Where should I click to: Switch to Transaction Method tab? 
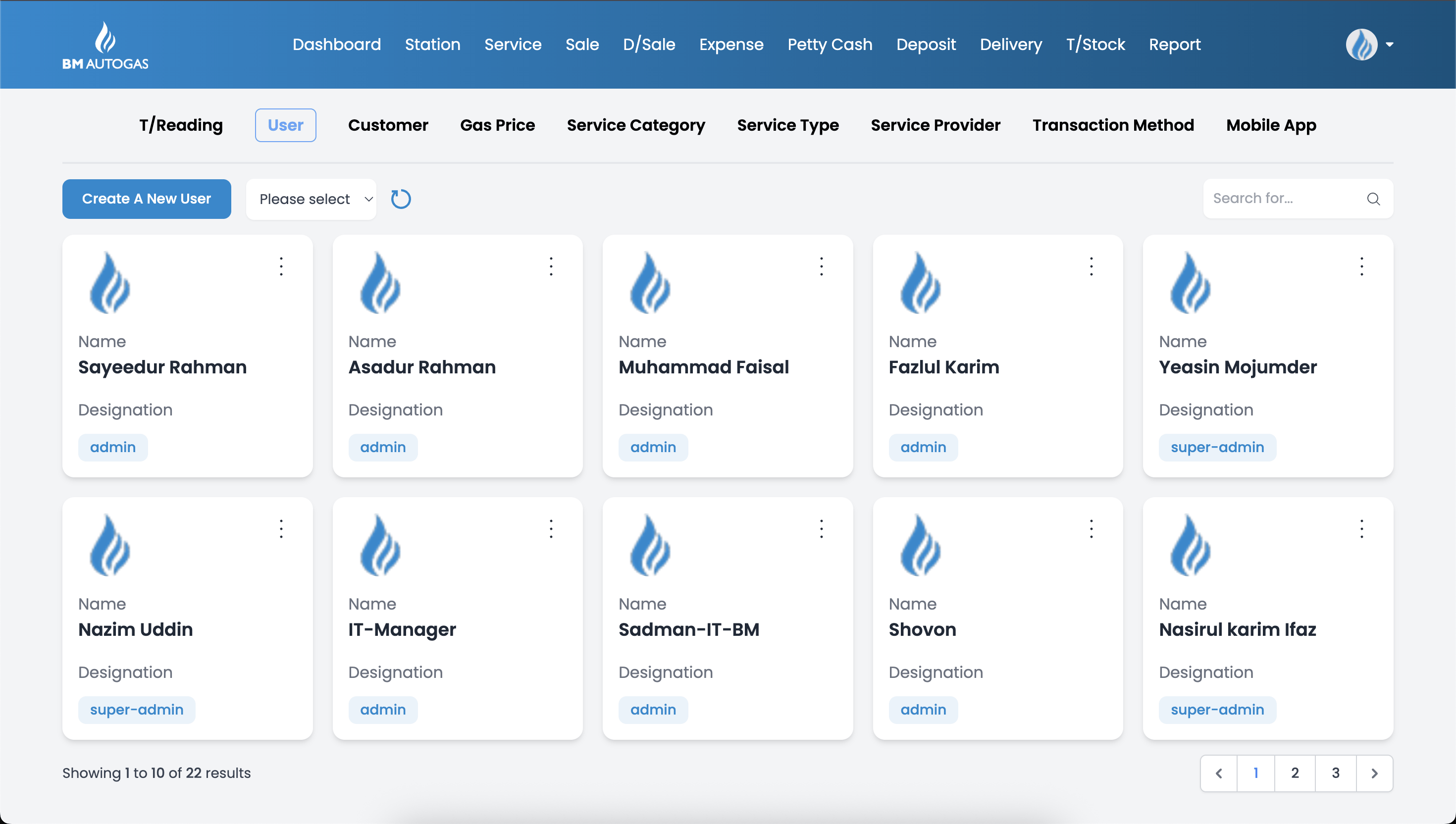pyautogui.click(x=1113, y=125)
